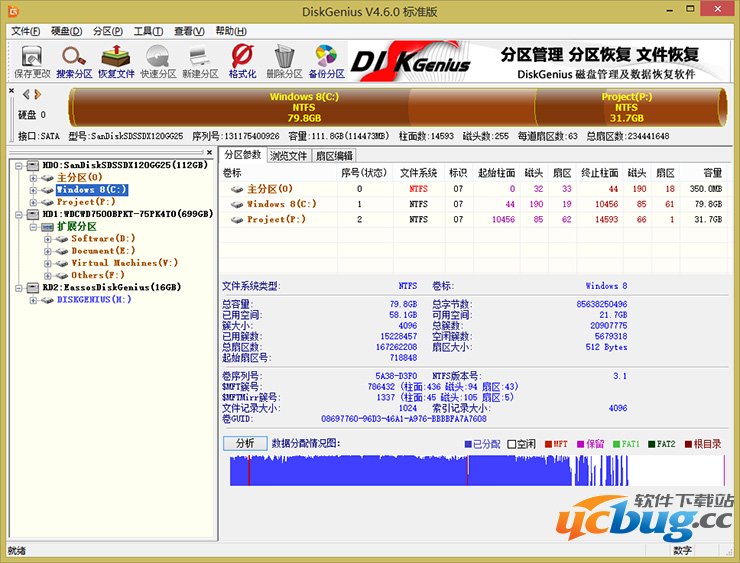Select Software(D:) label in tree
This screenshot has width=740, height=563.
pos(103,239)
